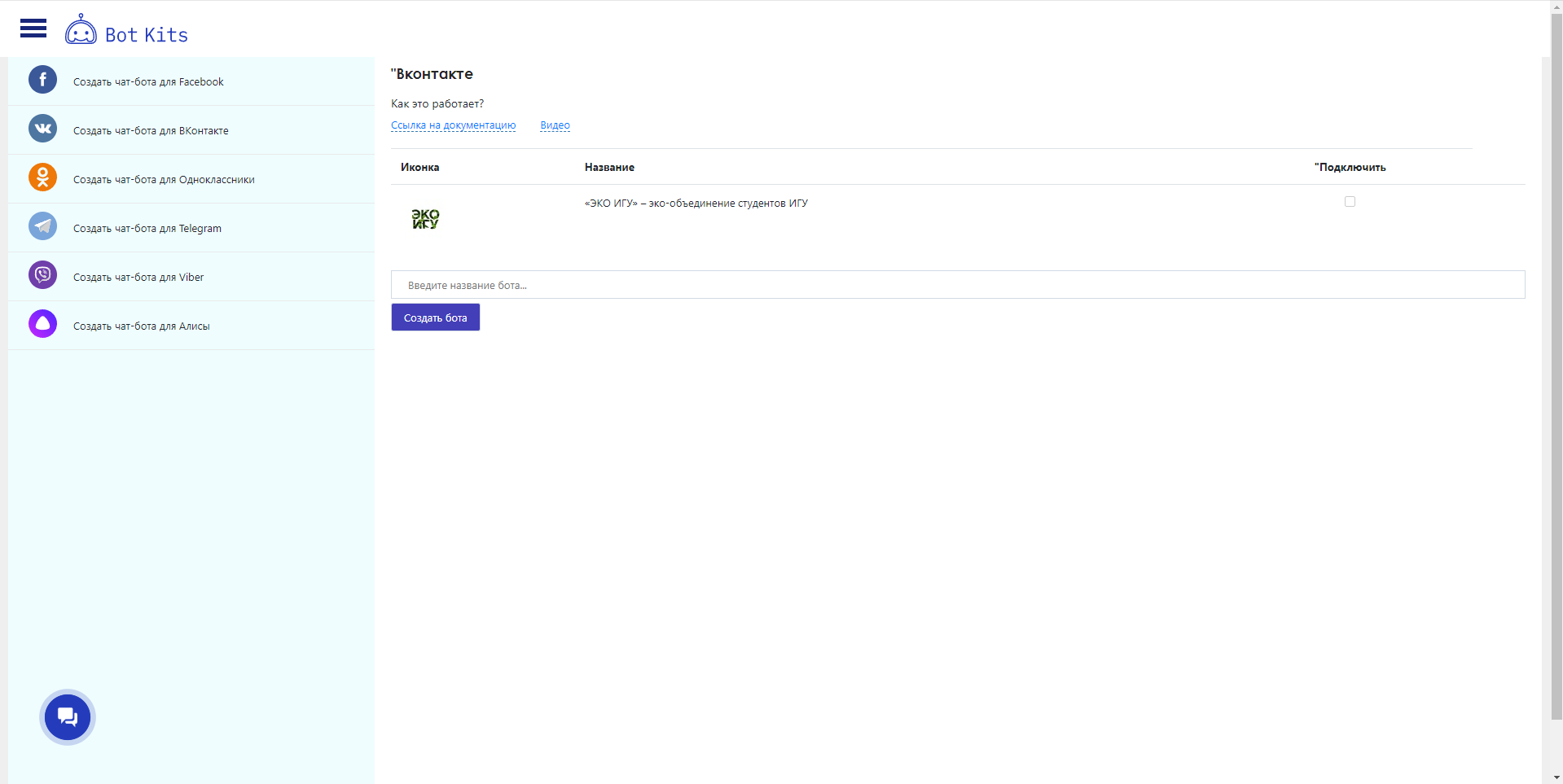
Task: Select Создать чат-бота для Facebook
Action: (x=148, y=82)
